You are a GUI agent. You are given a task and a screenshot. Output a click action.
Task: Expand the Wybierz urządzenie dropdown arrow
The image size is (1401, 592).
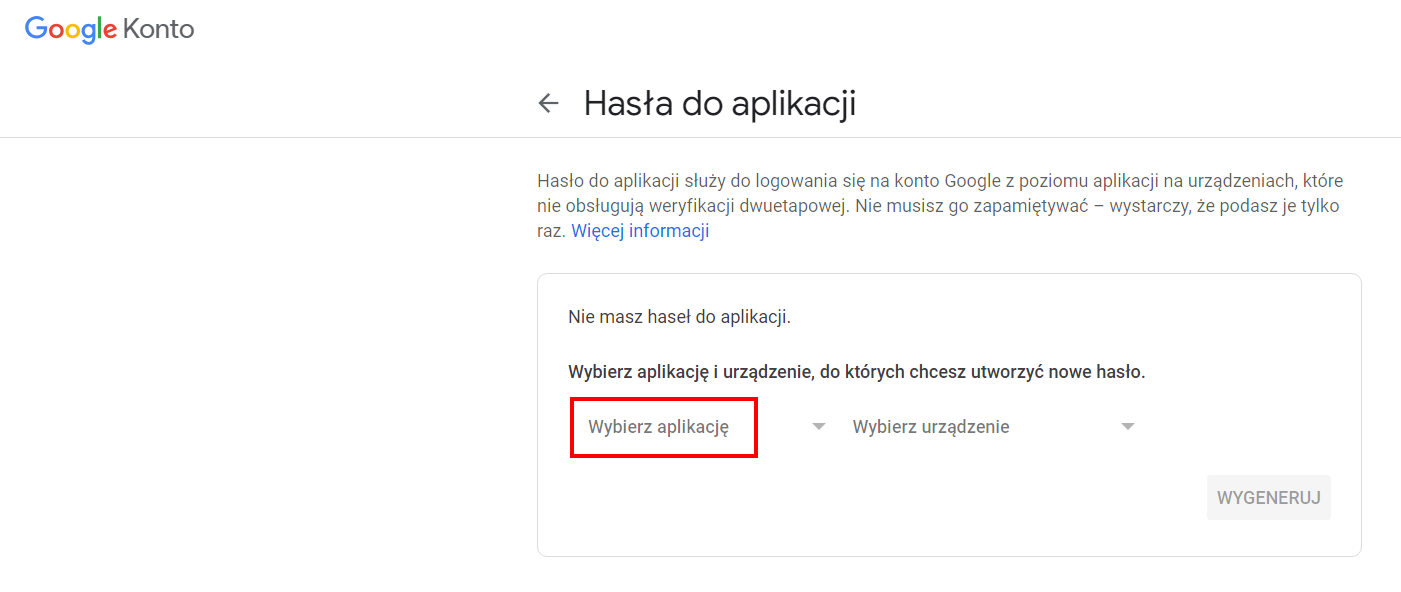1128,427
